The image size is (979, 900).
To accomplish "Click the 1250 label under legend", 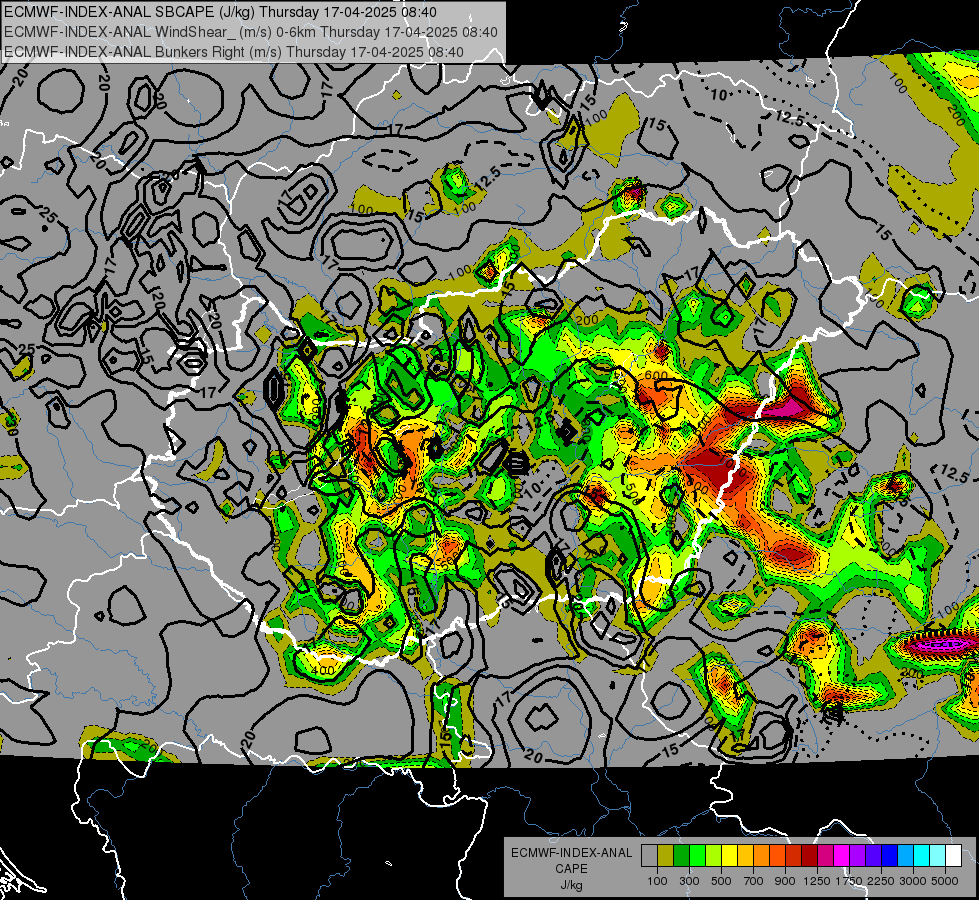I will click(x=817, y=881).
